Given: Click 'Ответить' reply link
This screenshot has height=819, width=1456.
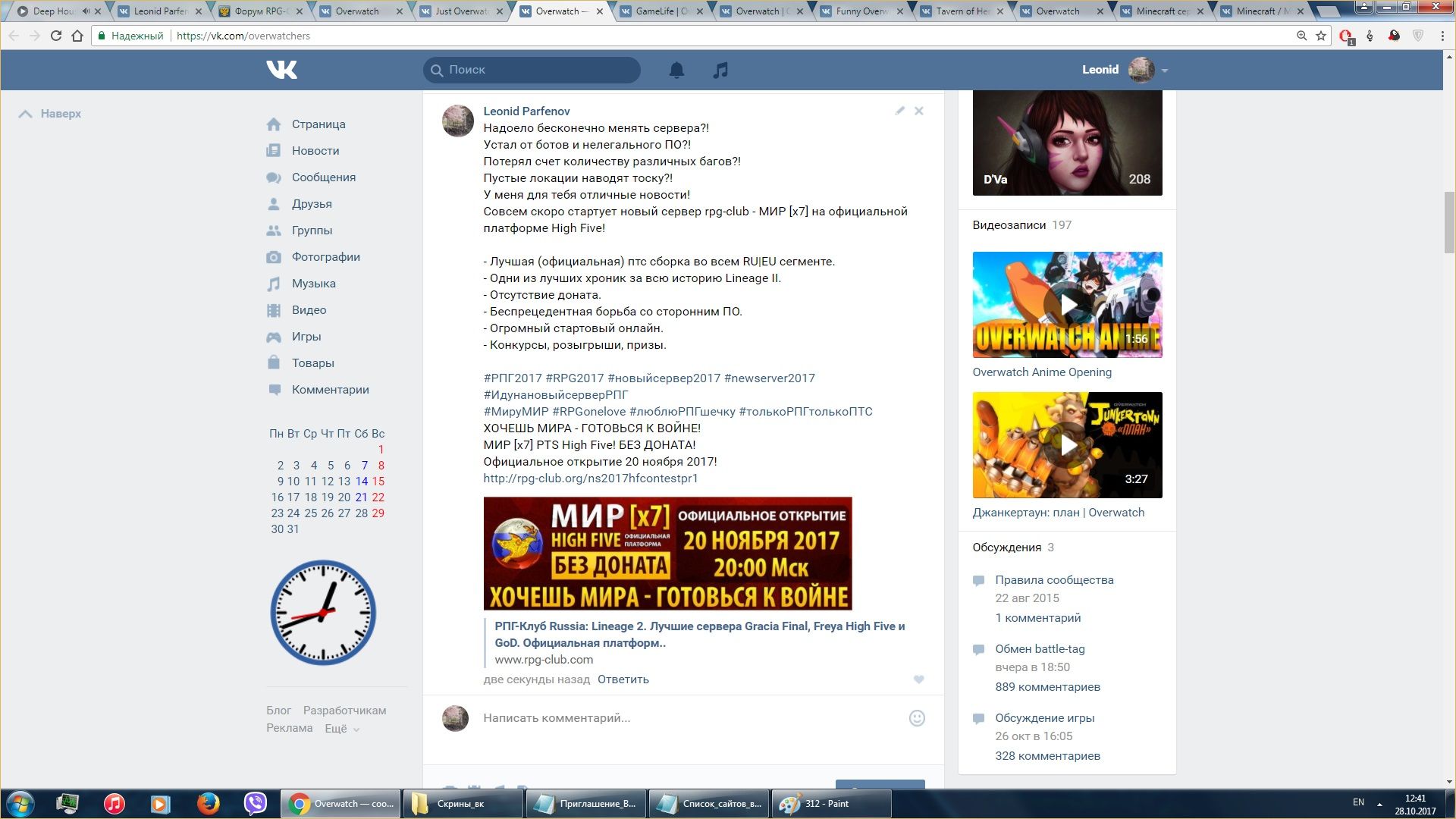Looking at the screenshot, I should tap(623, 679).
